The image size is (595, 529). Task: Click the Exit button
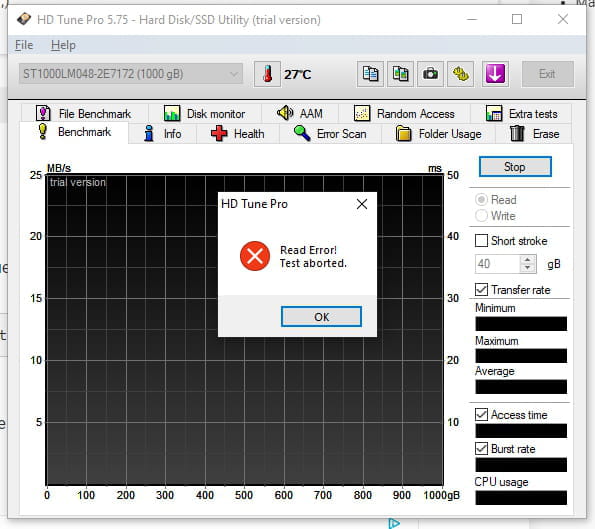pos(547,74)
